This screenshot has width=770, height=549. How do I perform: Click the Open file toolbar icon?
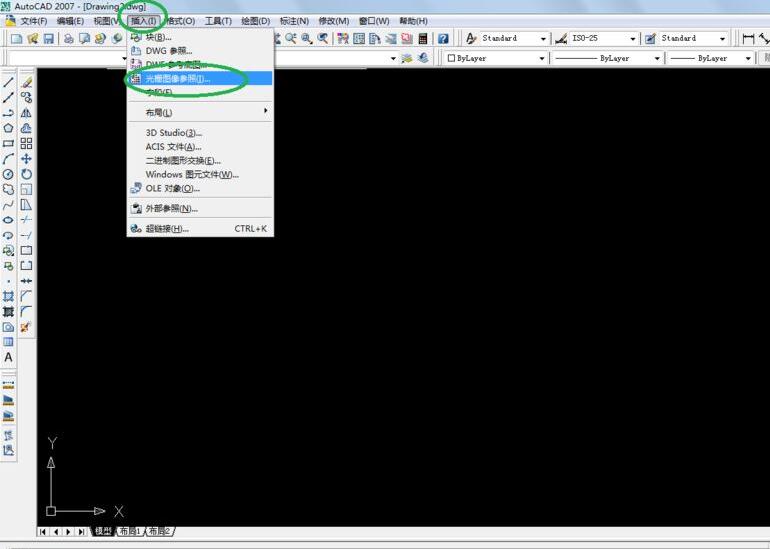[33, 38]
